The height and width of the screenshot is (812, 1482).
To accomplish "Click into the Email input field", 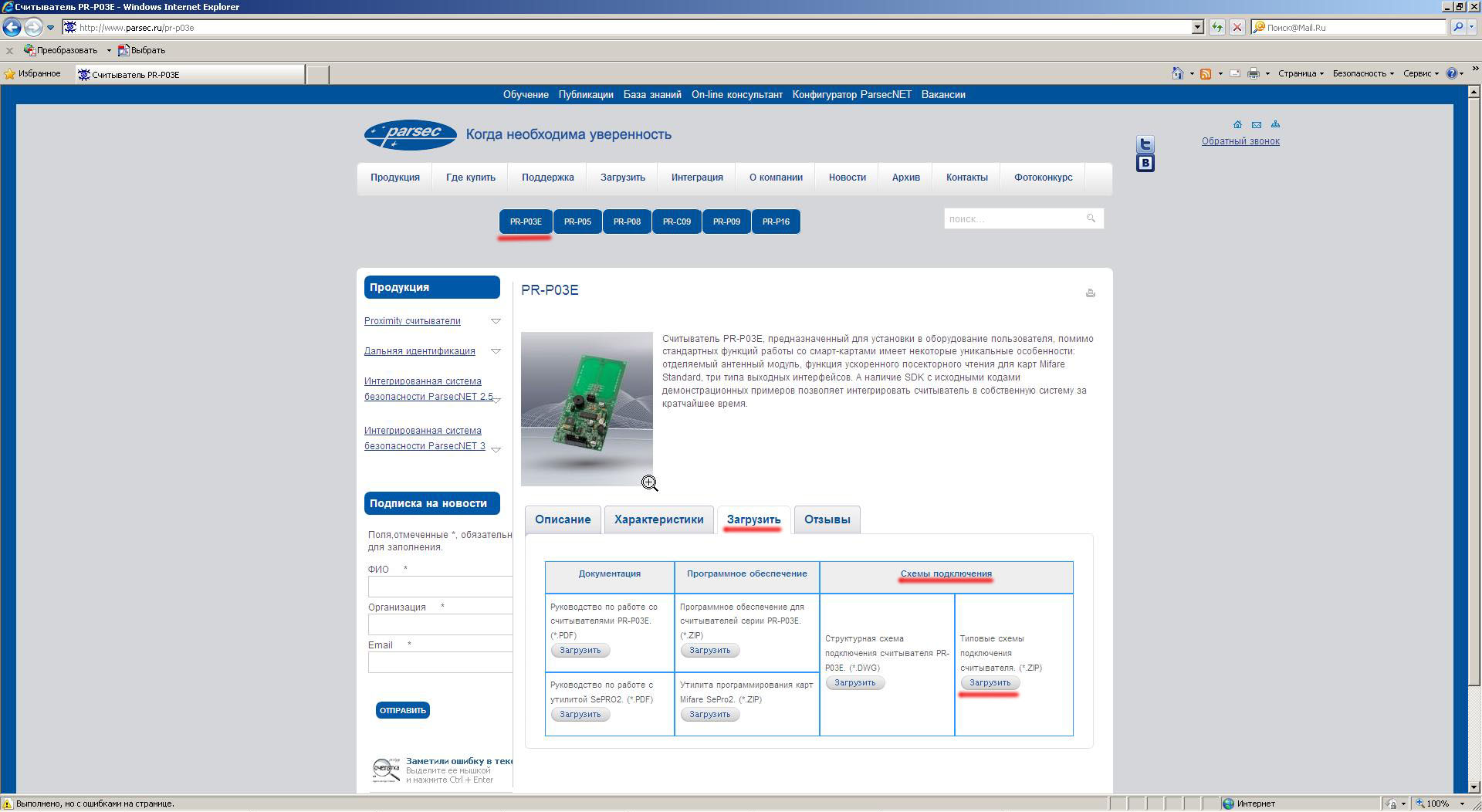I will point(440,662).
